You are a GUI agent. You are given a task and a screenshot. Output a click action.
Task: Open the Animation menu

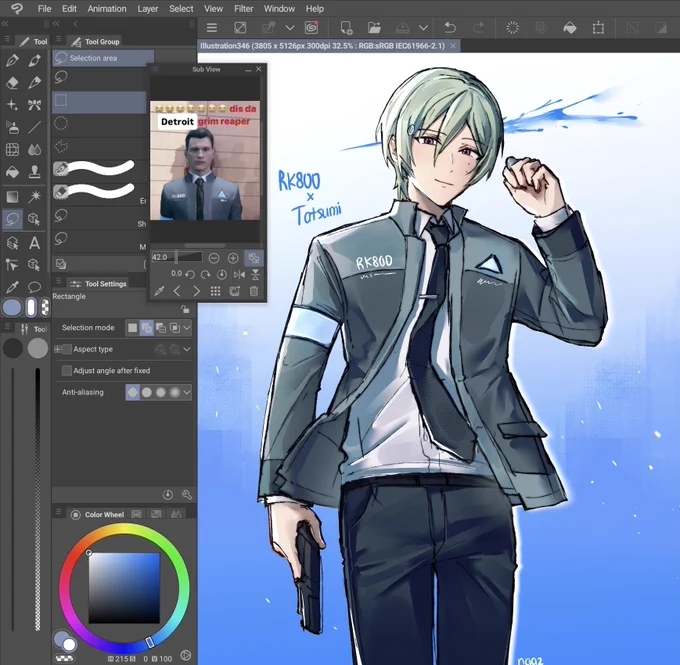(107, 9)
